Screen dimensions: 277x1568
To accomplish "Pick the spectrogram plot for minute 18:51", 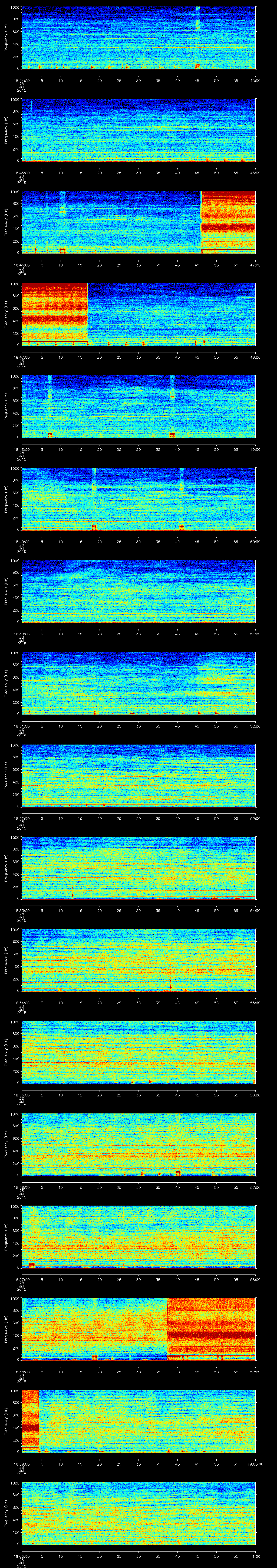I will coord(138,683).
